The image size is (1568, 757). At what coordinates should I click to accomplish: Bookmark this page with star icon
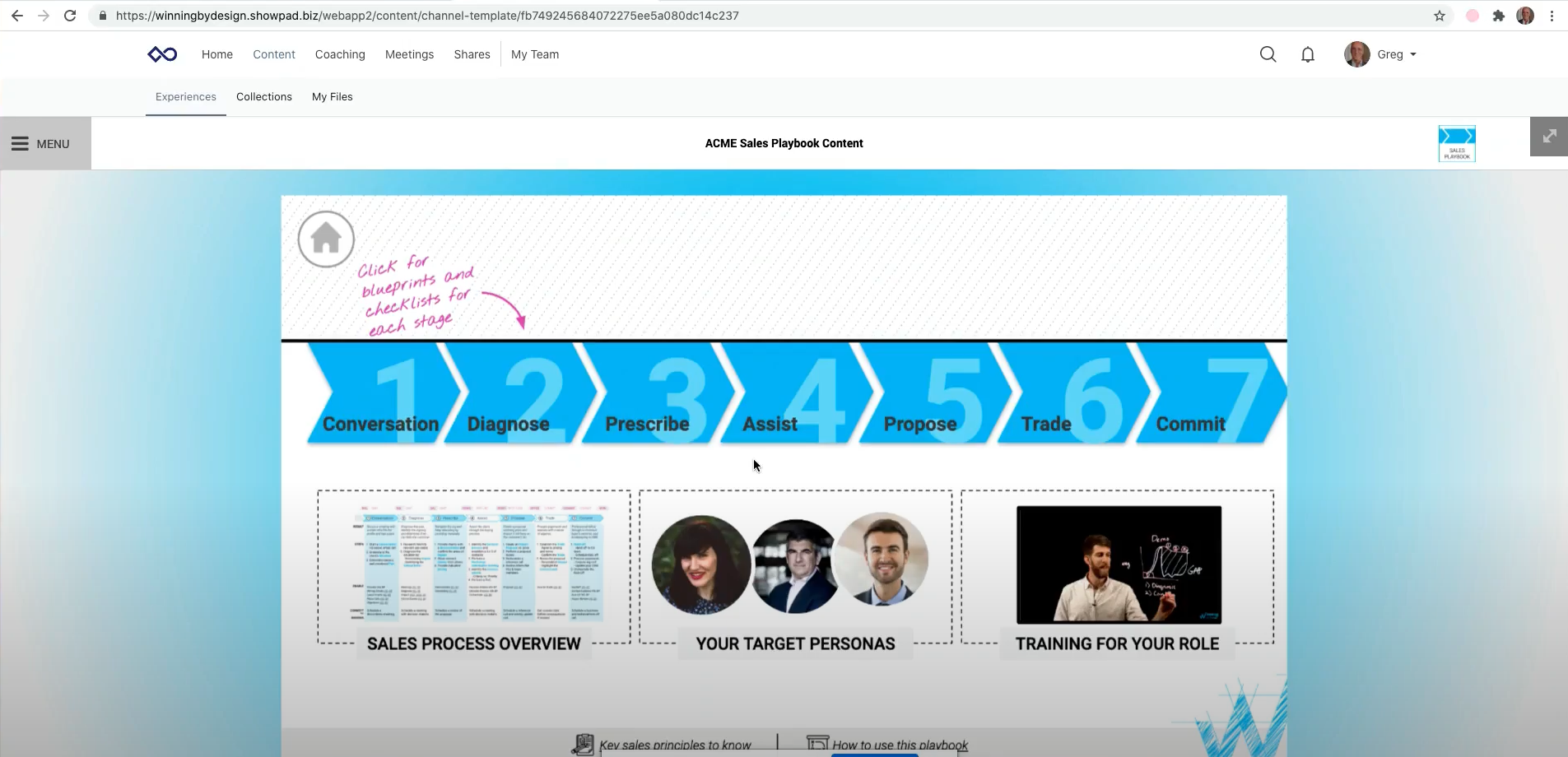click(1439, 16)
